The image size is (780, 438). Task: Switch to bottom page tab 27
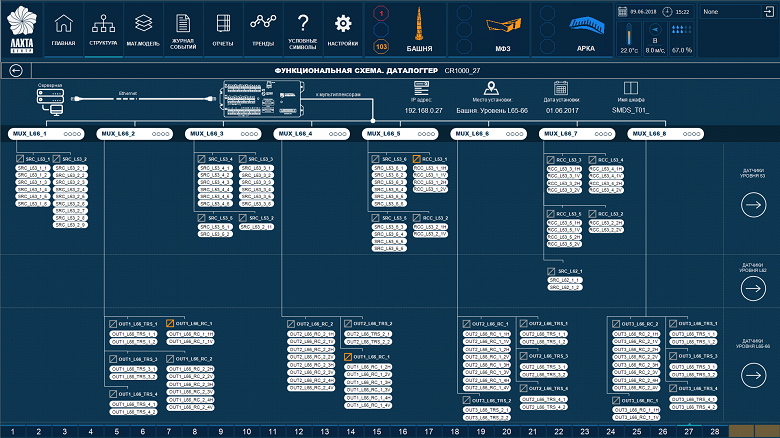pos(689,432)
